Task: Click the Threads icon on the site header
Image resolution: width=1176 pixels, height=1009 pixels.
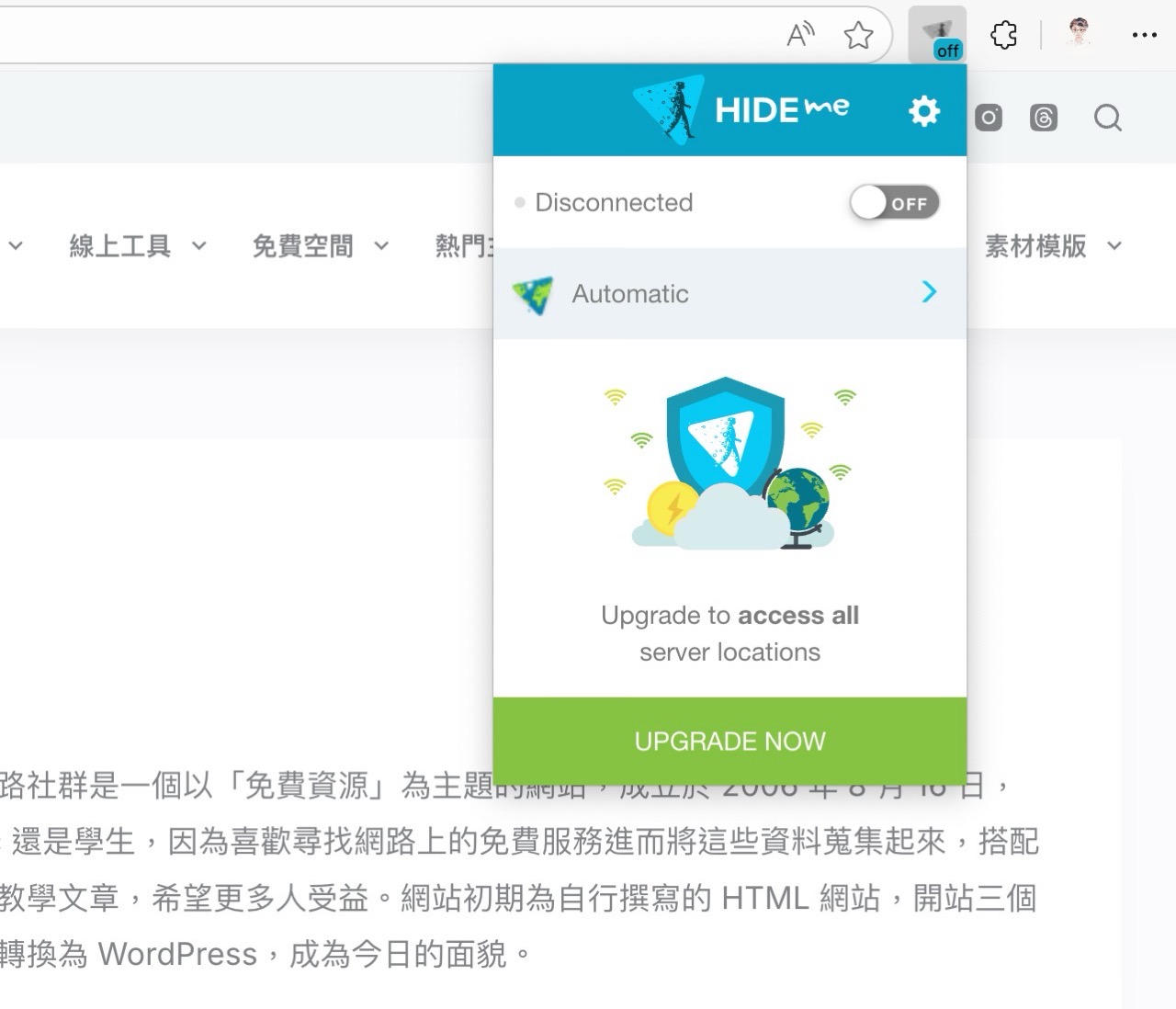Action: click(1044, 117)
